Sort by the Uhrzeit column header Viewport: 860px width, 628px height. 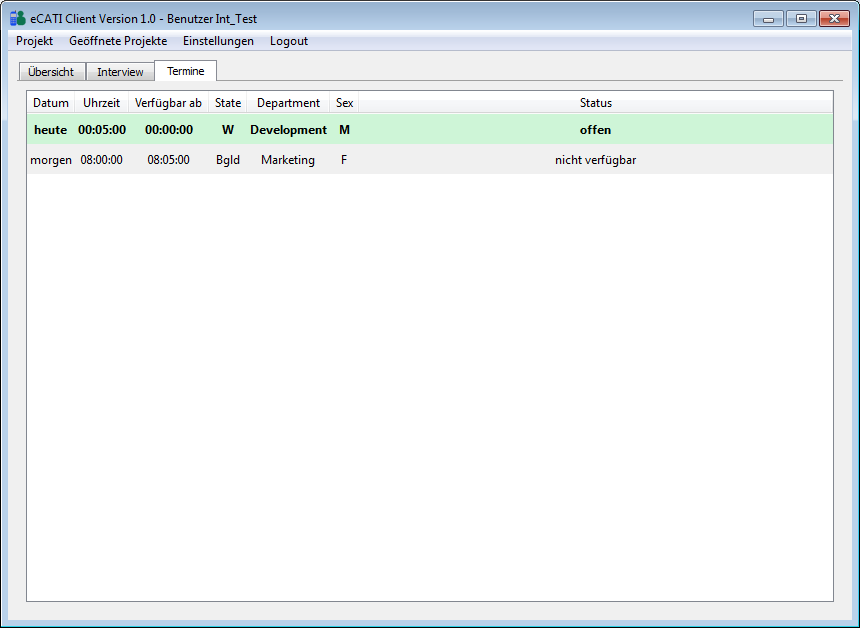(x=101, y=103)
